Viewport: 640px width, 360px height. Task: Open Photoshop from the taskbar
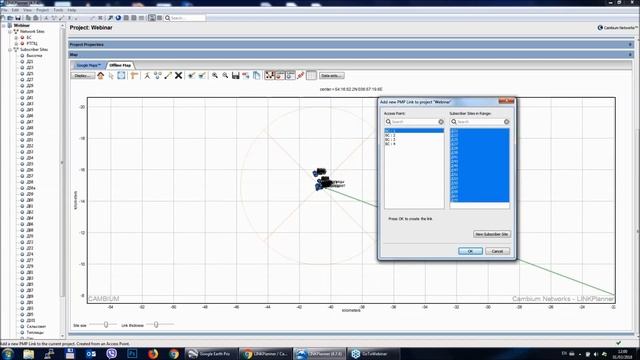pyautogui.click(x=132, y=353)
